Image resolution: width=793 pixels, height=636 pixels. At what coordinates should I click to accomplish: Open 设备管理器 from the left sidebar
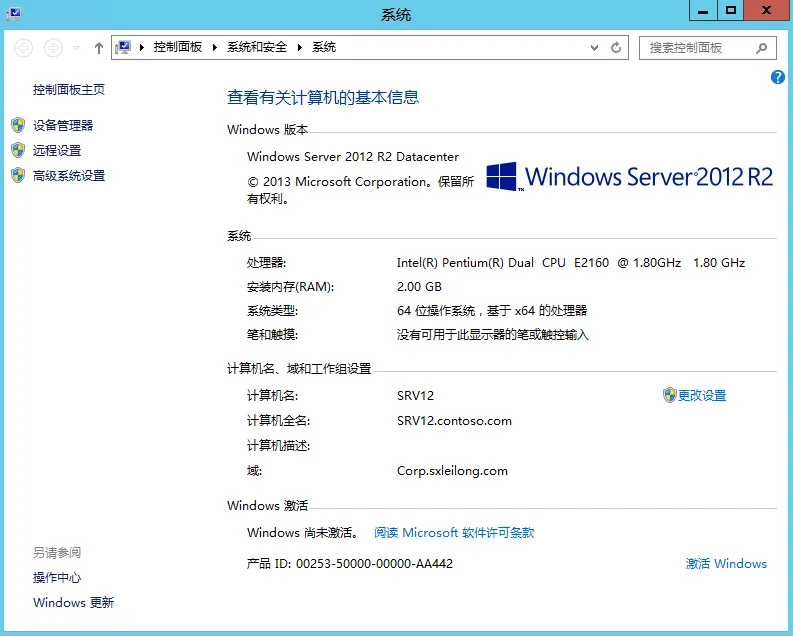tap(62, 125)
